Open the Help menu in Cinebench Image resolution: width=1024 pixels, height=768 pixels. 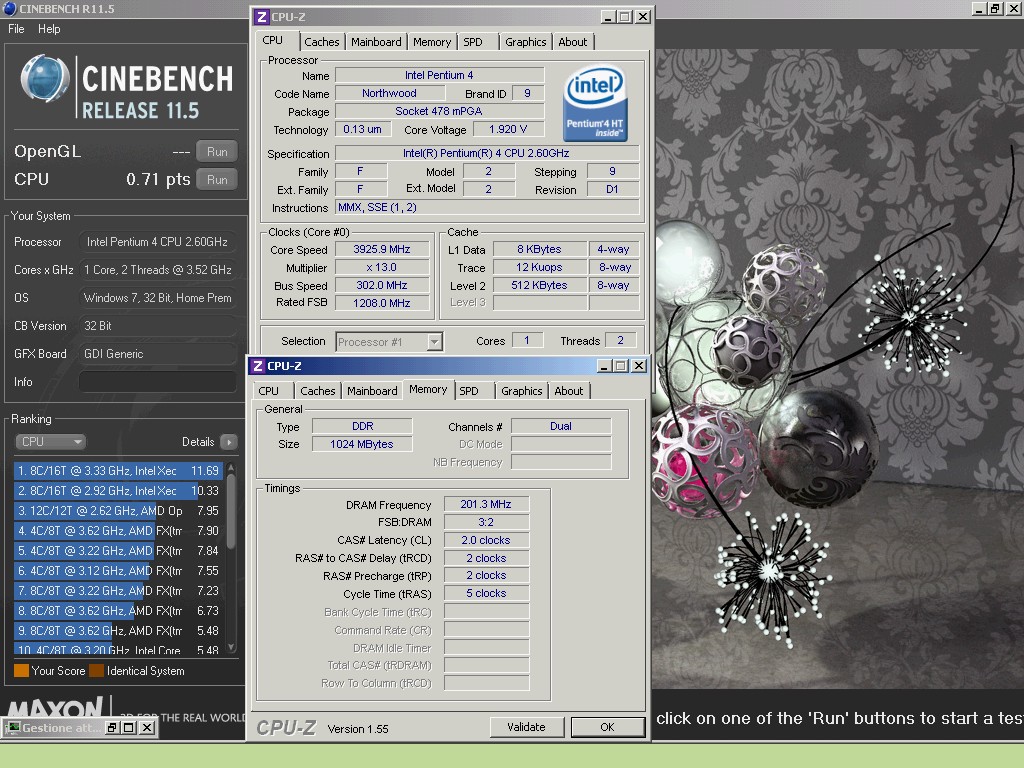[x=49, y=29]
